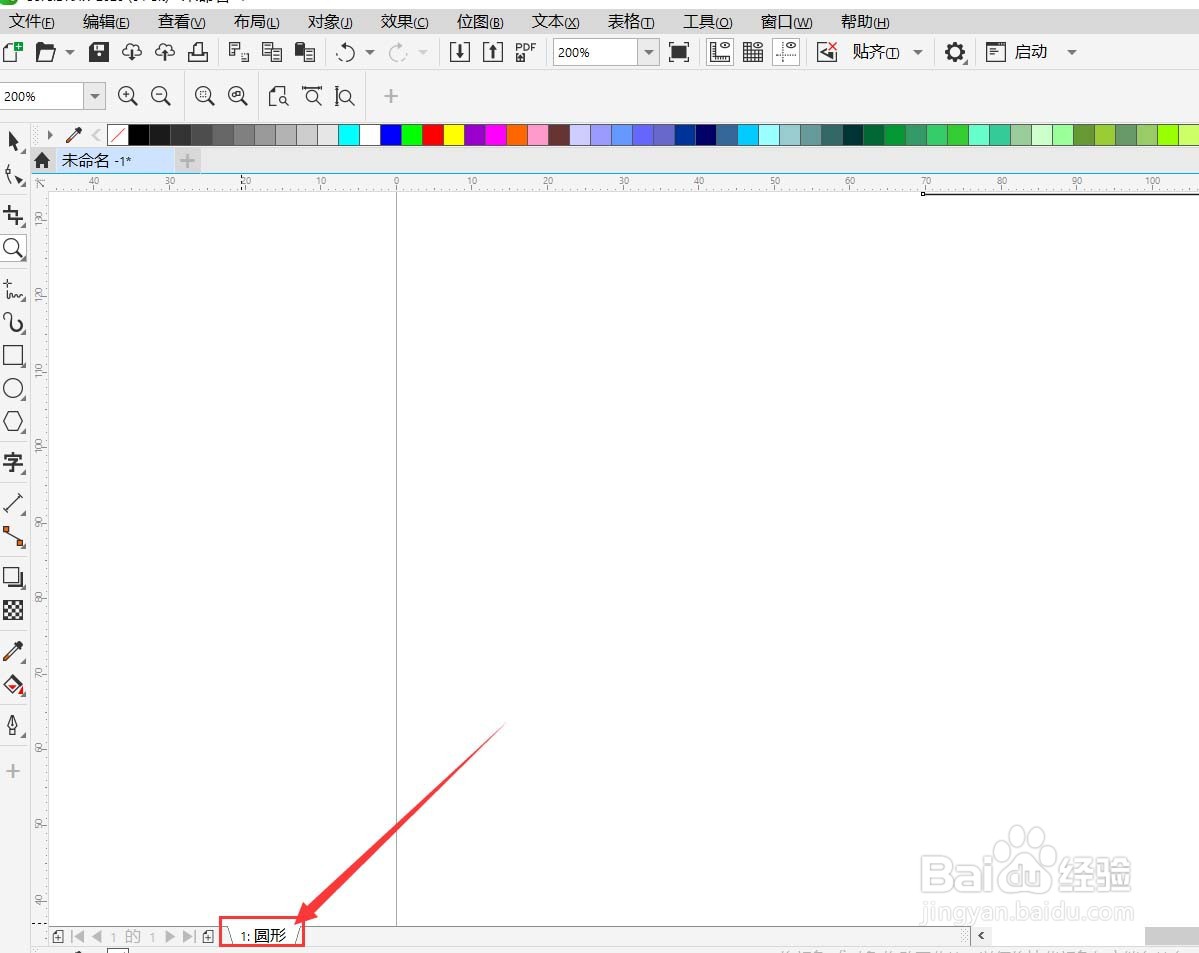Select the Dimension line tool
Viewport: 1199px width, 953px height.
coord(14,503)
